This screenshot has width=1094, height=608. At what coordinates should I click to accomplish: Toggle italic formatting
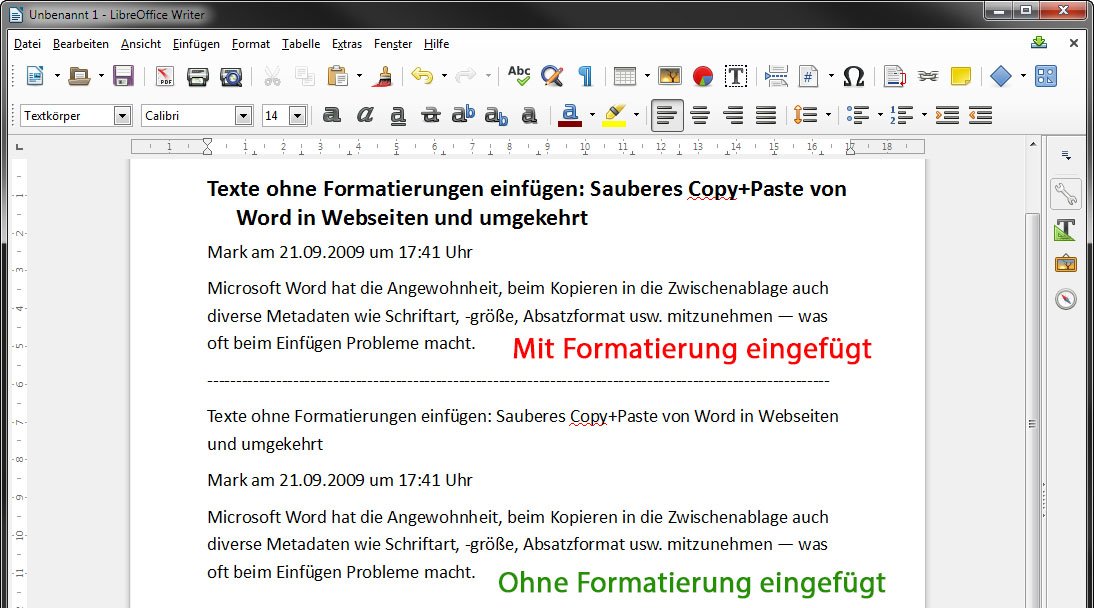tap(364, 114)
